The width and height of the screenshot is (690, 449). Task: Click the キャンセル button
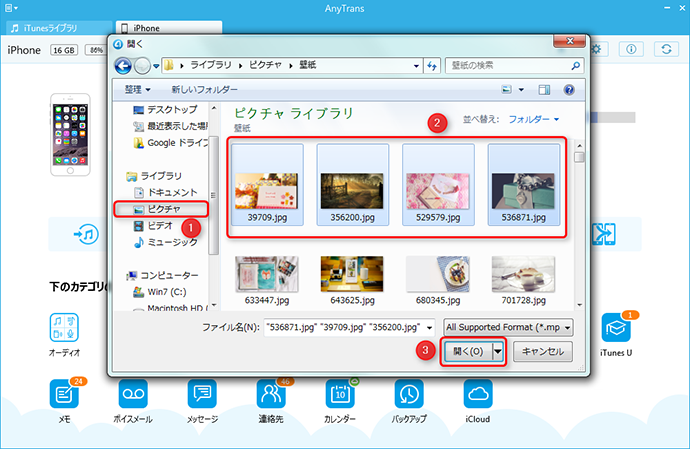pyautogui.click(x=543, y=351)
